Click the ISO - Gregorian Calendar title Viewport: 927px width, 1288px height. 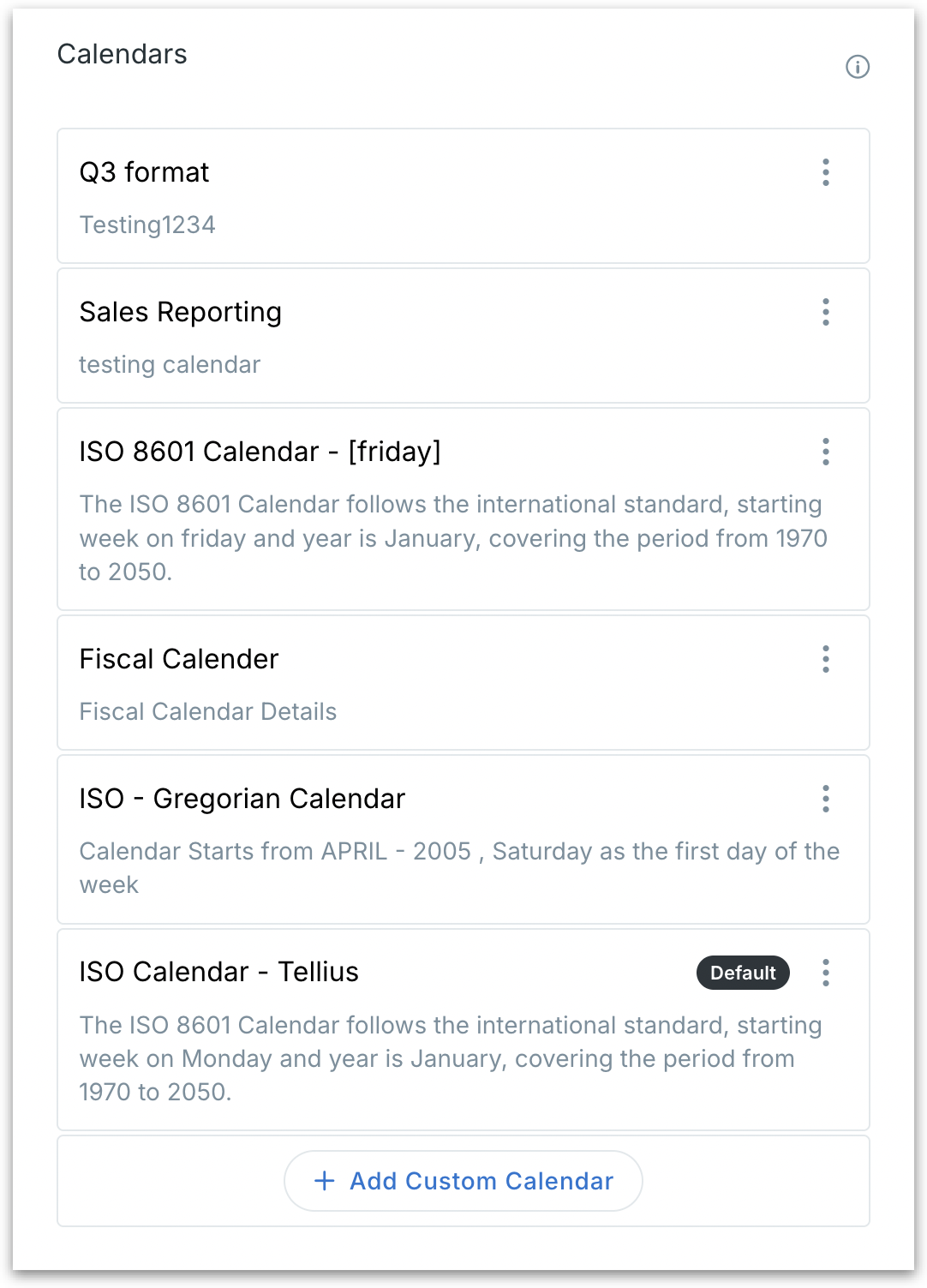point(242,799)
